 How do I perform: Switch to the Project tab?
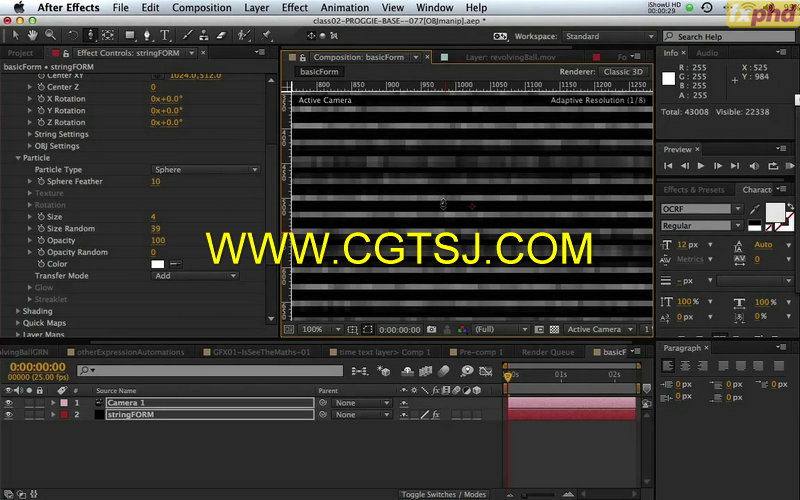click(20, 53)
